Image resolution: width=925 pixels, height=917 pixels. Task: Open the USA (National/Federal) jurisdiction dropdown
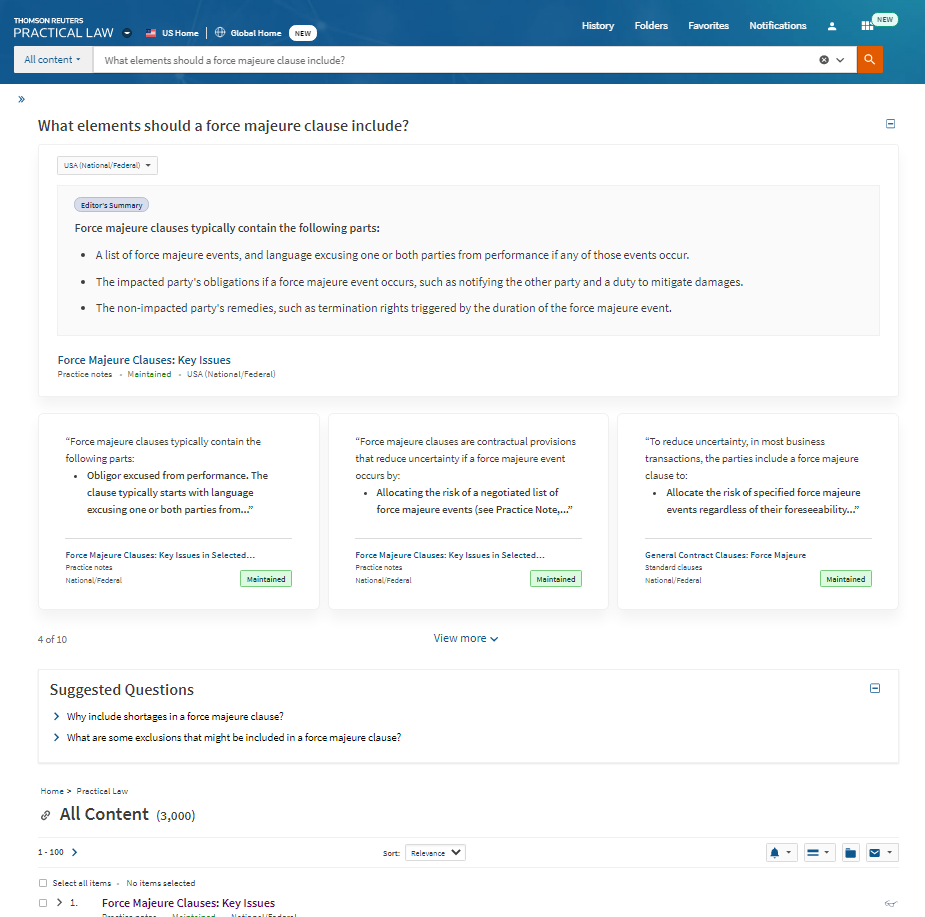click(107, 165)
